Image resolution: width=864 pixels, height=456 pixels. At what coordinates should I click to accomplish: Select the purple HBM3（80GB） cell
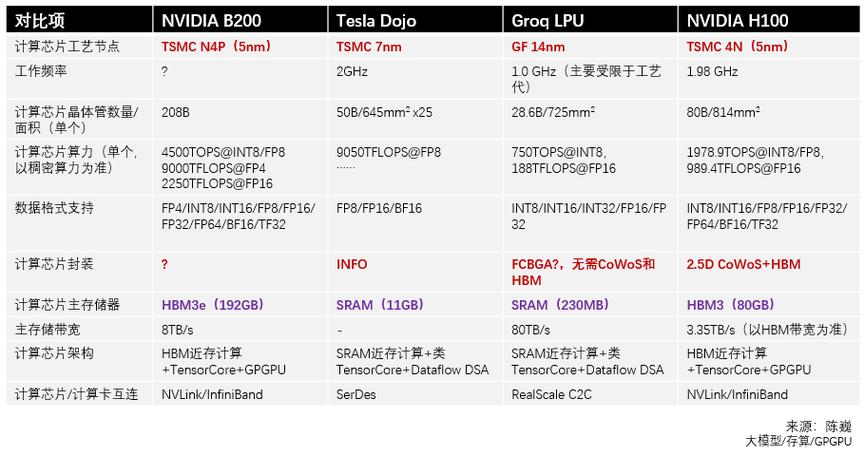point(730,304)
